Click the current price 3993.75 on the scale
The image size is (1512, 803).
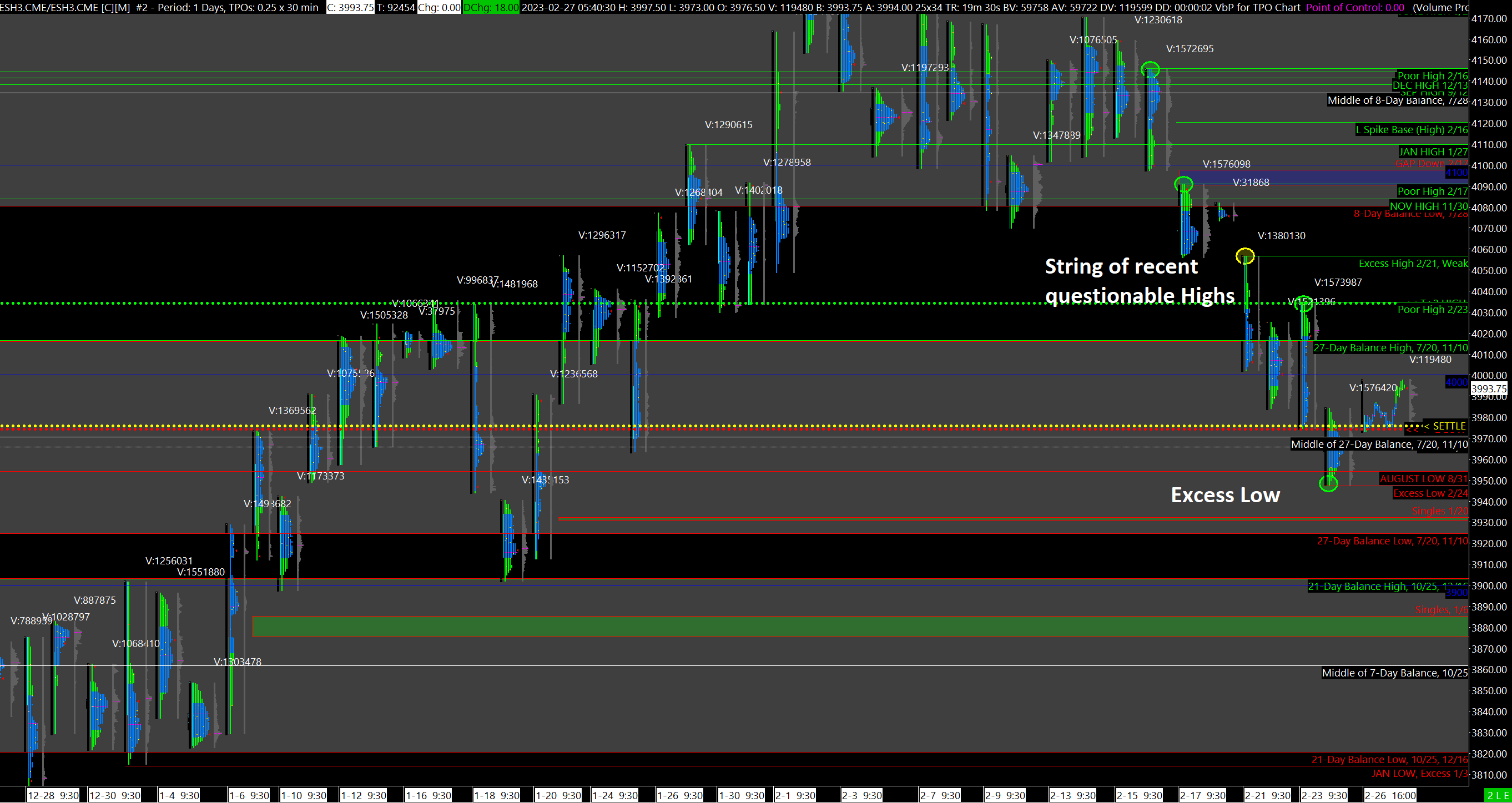(x=1489, y=388)
